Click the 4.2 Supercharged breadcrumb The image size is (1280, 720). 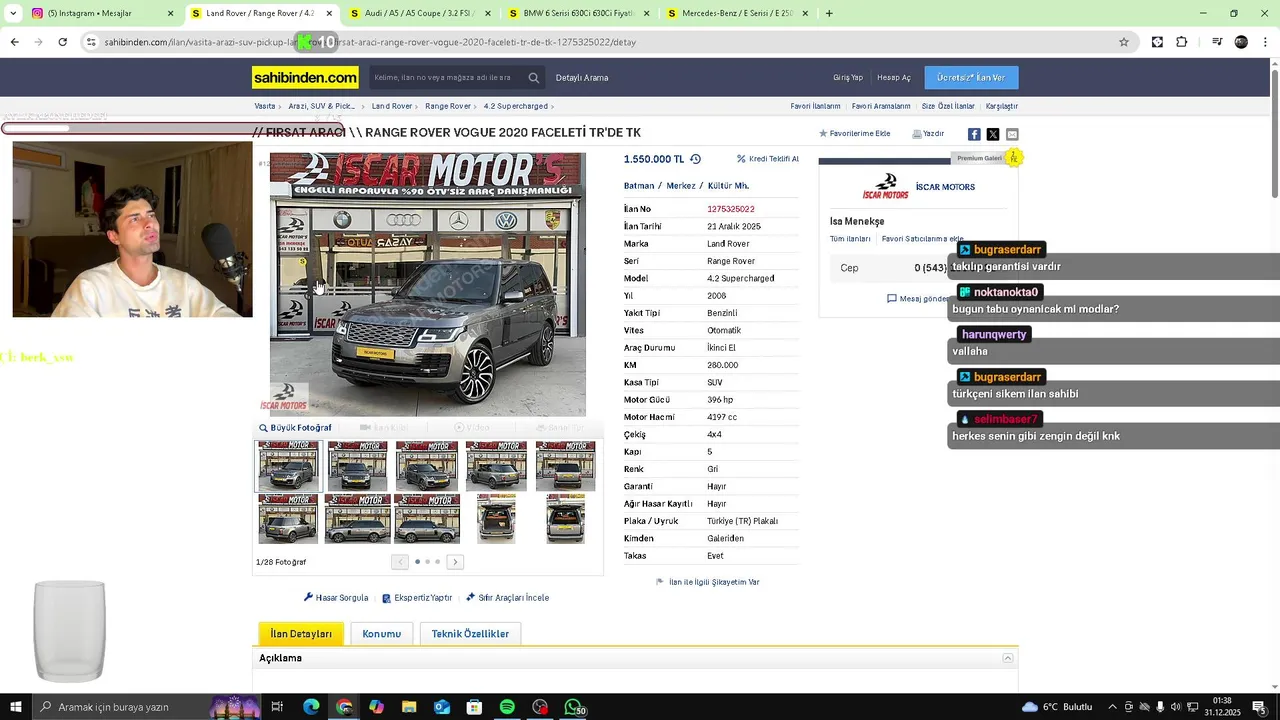coord(516,106)
